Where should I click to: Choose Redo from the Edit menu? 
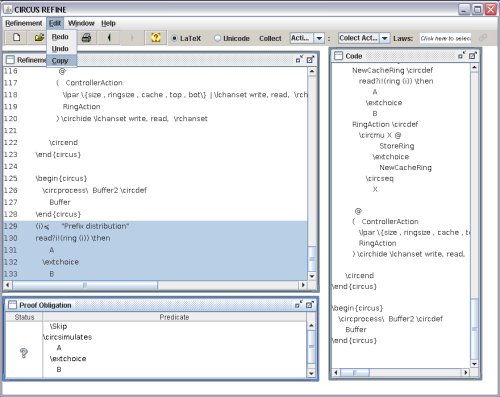tap(62, 37)
